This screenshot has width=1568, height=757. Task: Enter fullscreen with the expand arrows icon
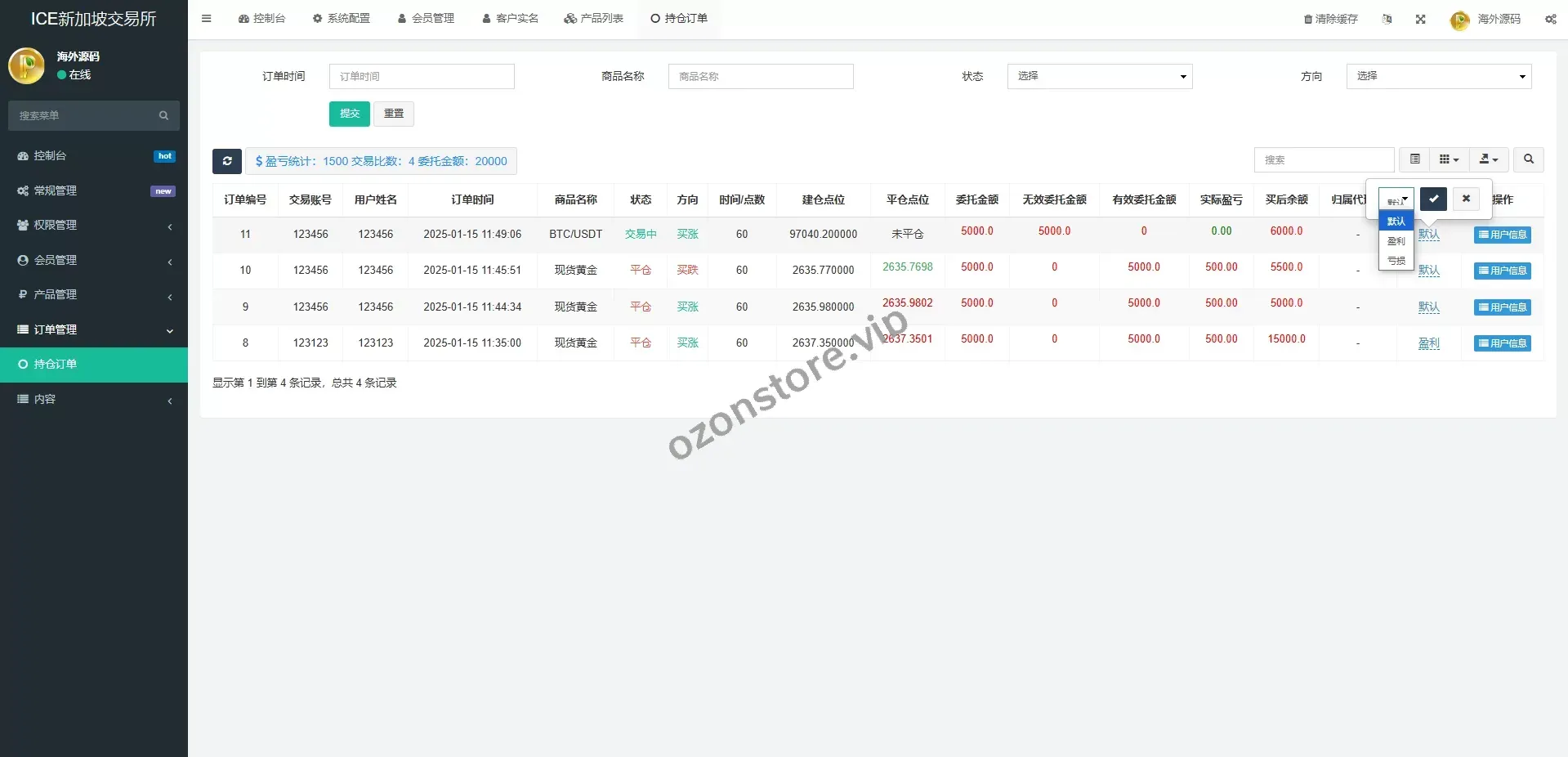coord(1420,19)
